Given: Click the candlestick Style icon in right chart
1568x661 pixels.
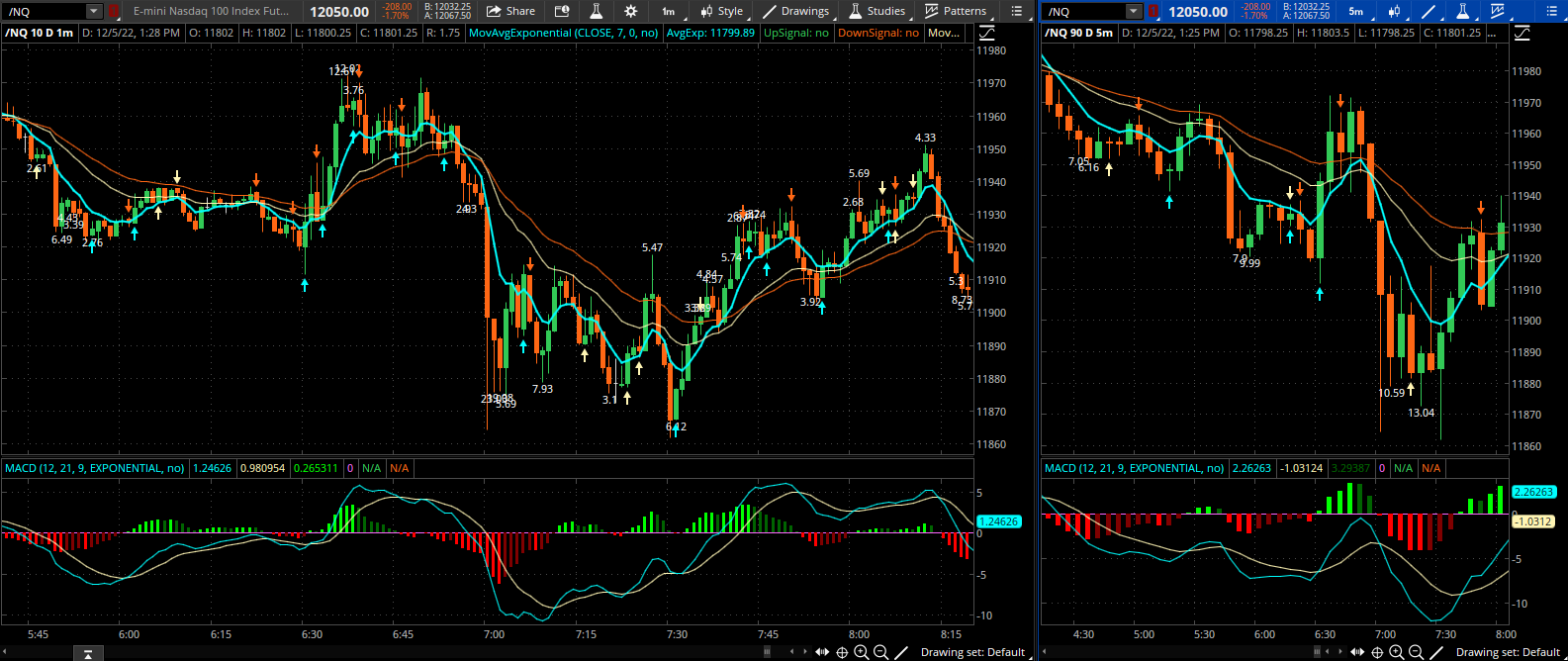Looking at the screenshot, I should coord(1395,11).
